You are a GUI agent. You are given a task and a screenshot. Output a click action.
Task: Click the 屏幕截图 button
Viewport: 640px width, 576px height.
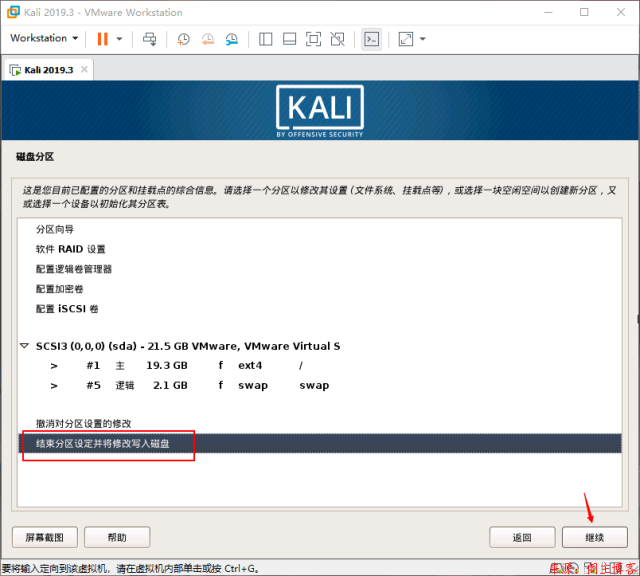45,538
